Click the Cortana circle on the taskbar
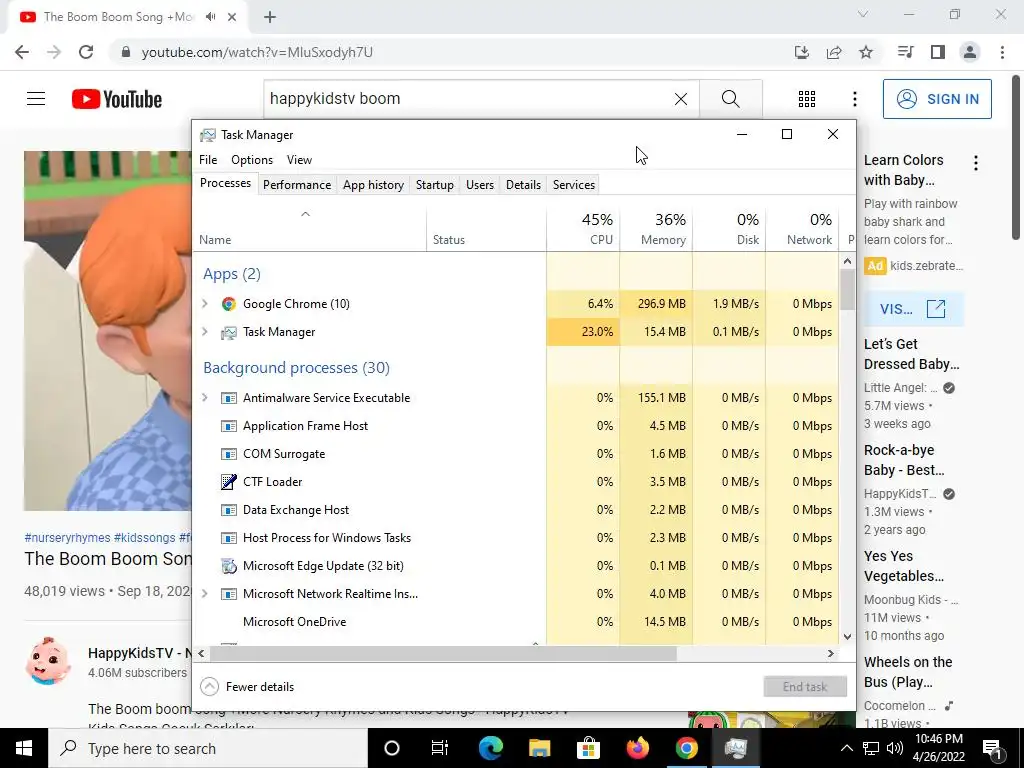The width and height of the screenshot is (1024, 768). point(392,748)
